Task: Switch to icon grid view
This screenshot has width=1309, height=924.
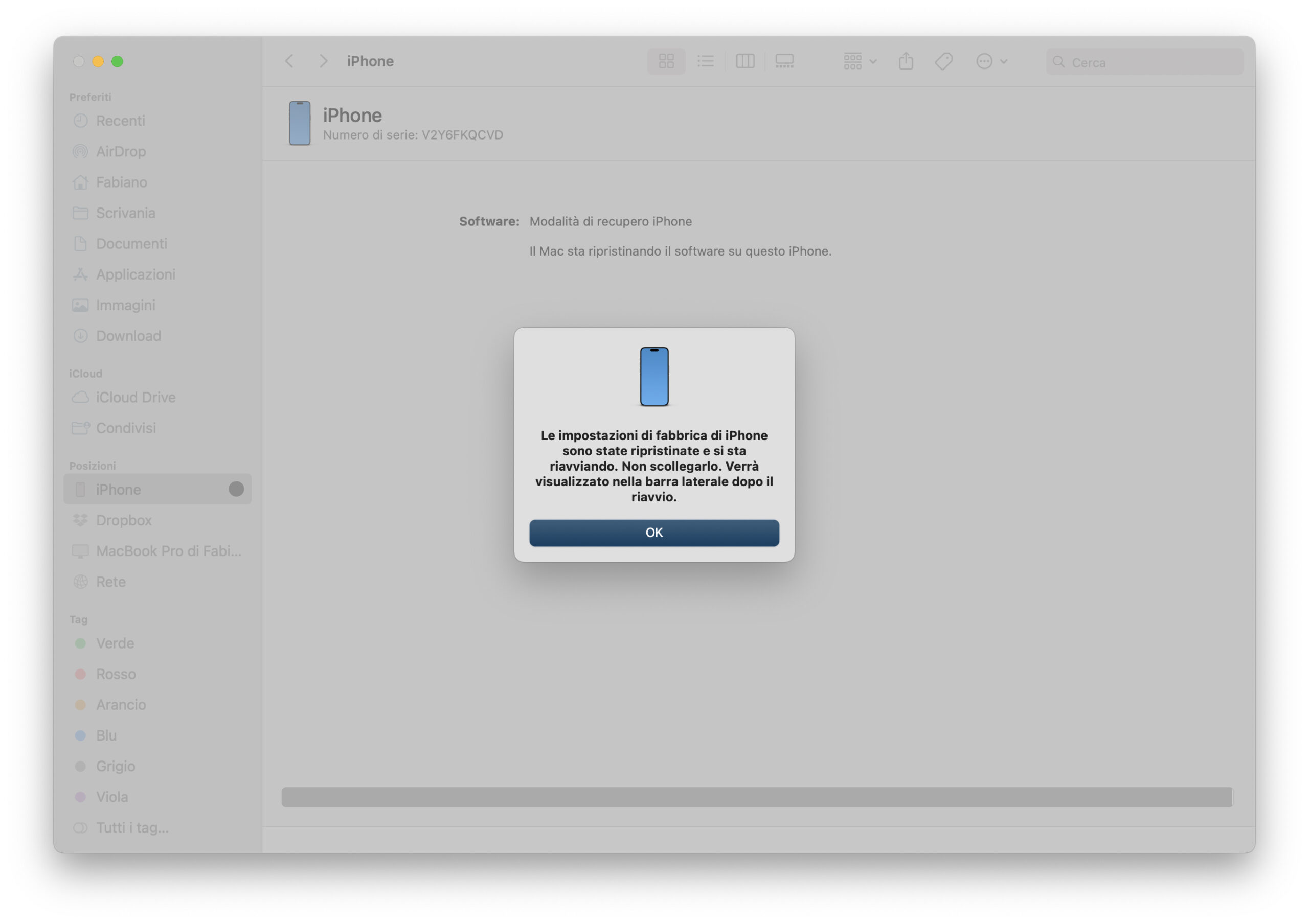Action: click(666, 61)
